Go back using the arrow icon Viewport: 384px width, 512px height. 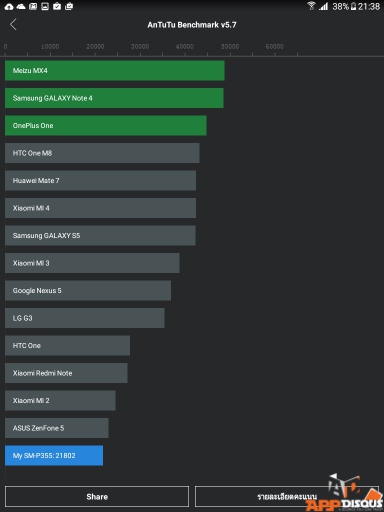click(13, 24)
